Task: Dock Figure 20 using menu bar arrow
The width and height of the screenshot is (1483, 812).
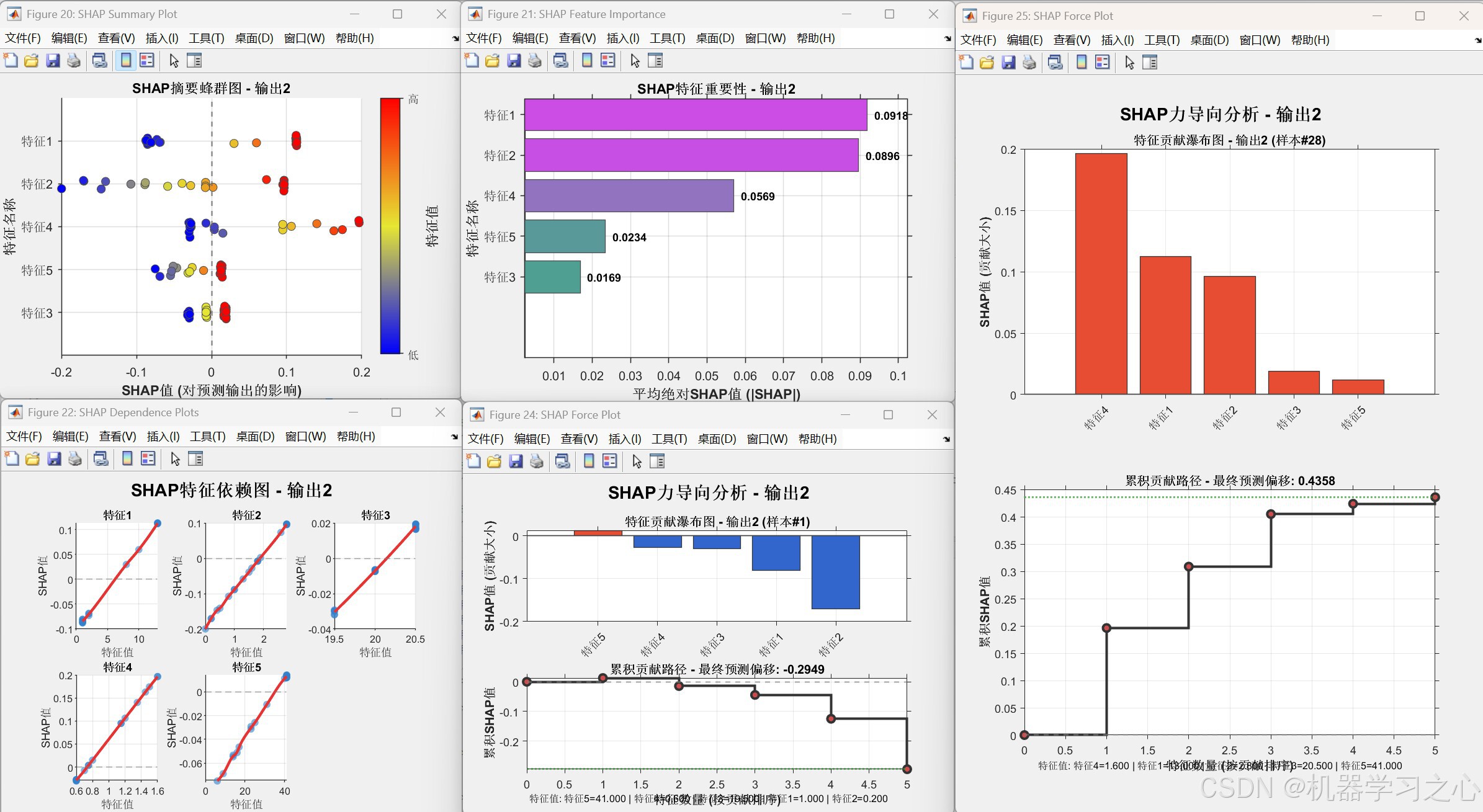Action: (x=455, y=38)
